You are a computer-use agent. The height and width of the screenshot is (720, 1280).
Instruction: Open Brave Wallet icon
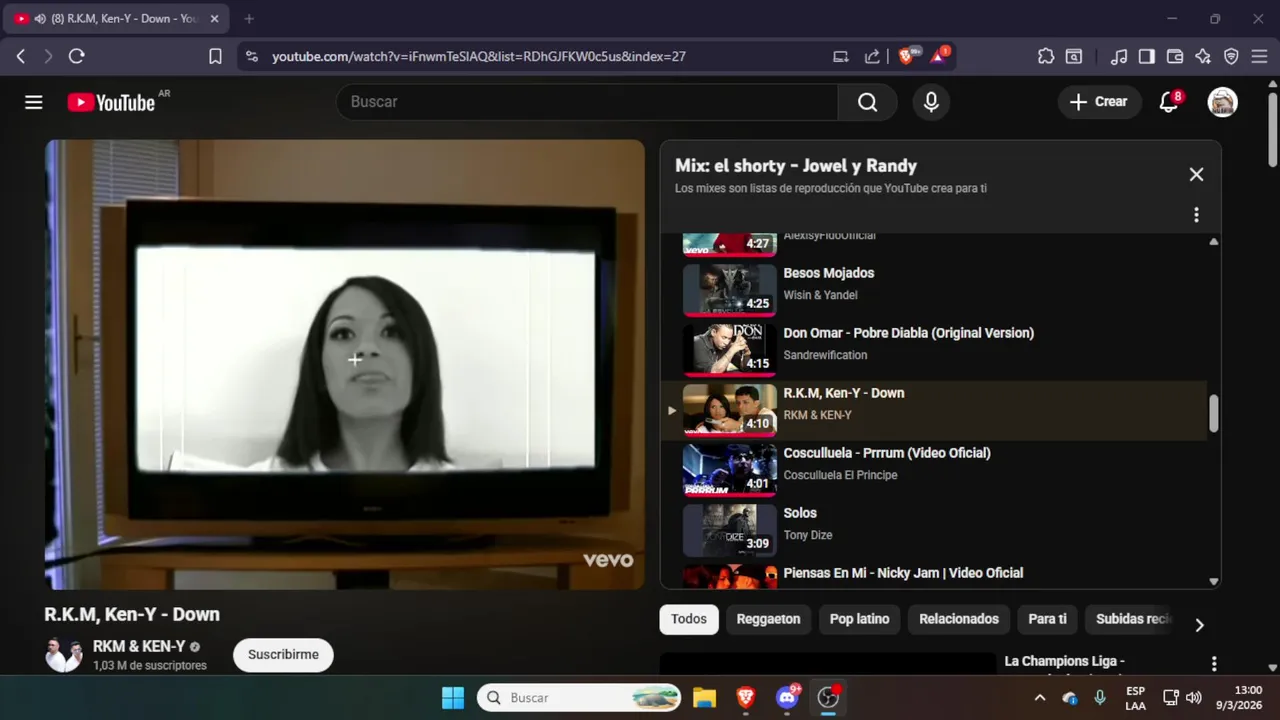pos(1175,57)
